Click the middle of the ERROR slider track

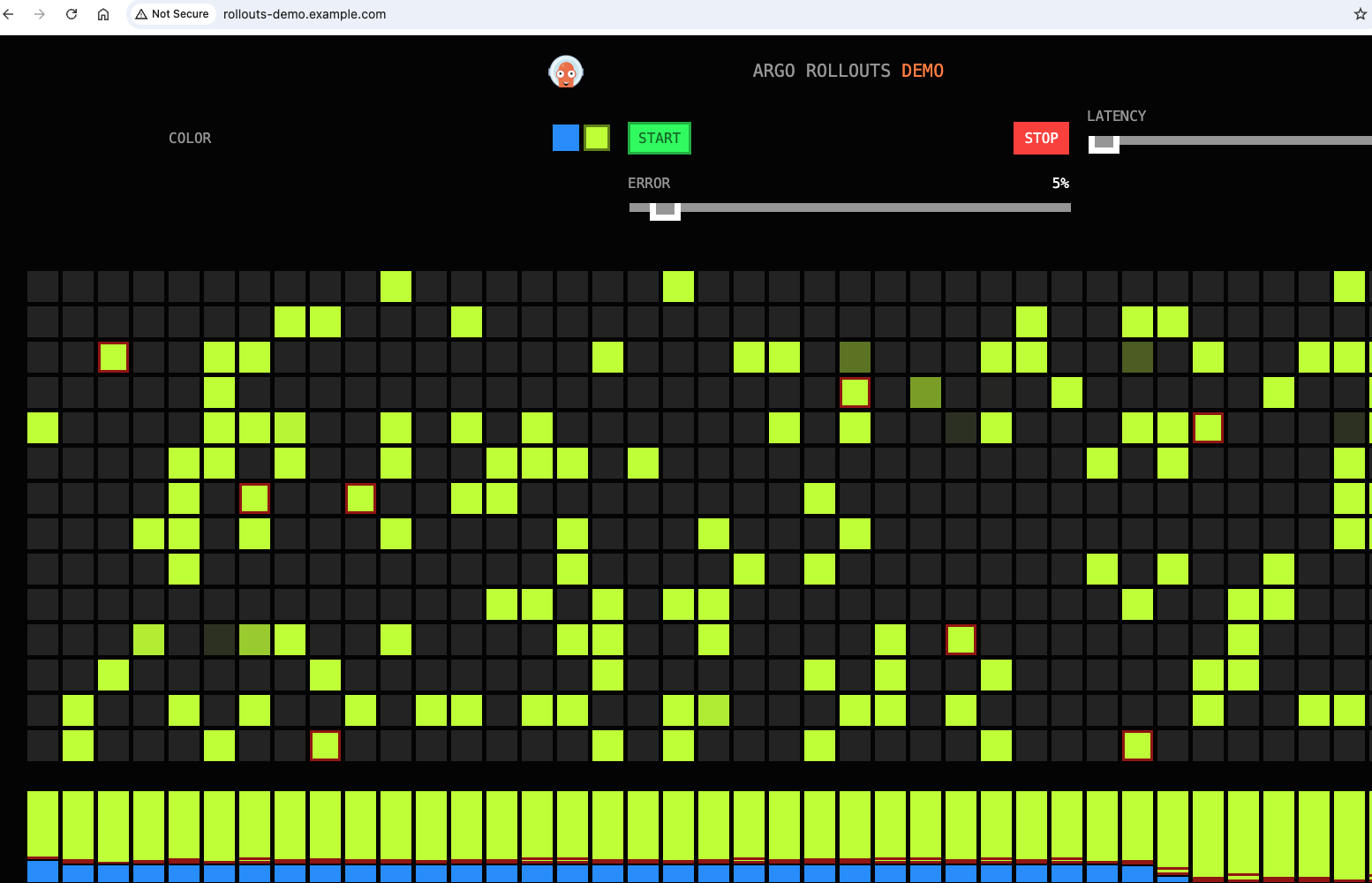(x=850, y=208)
